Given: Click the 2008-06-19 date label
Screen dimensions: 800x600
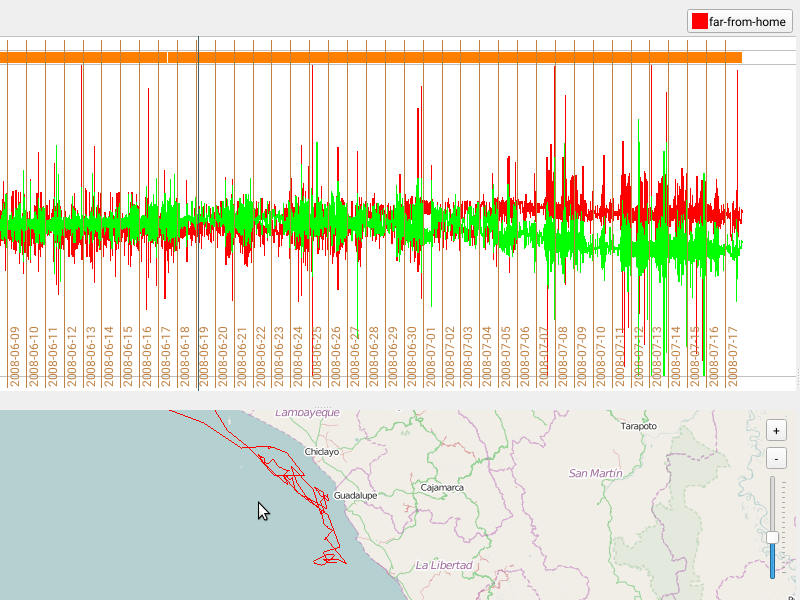Looking at the screenshot, I should (204, 357).
